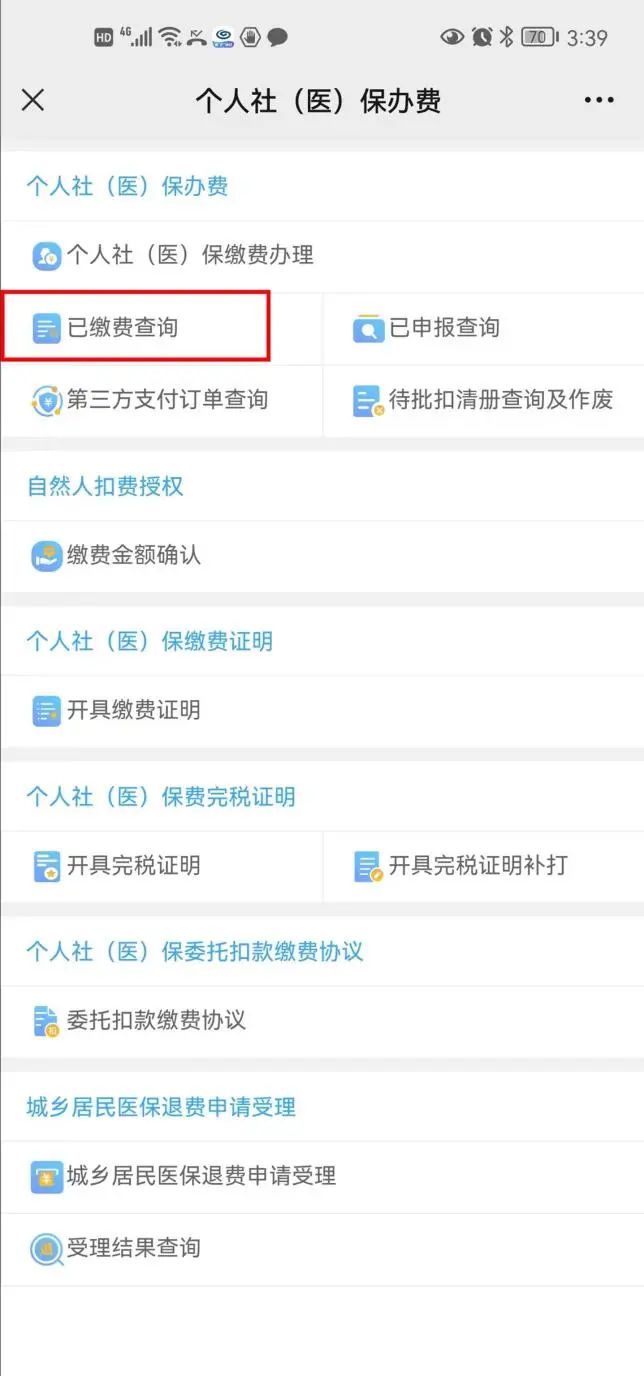Tap the 城乡居民医保退费申请受理 icon
The image size is (644, 1376).
46,1177
